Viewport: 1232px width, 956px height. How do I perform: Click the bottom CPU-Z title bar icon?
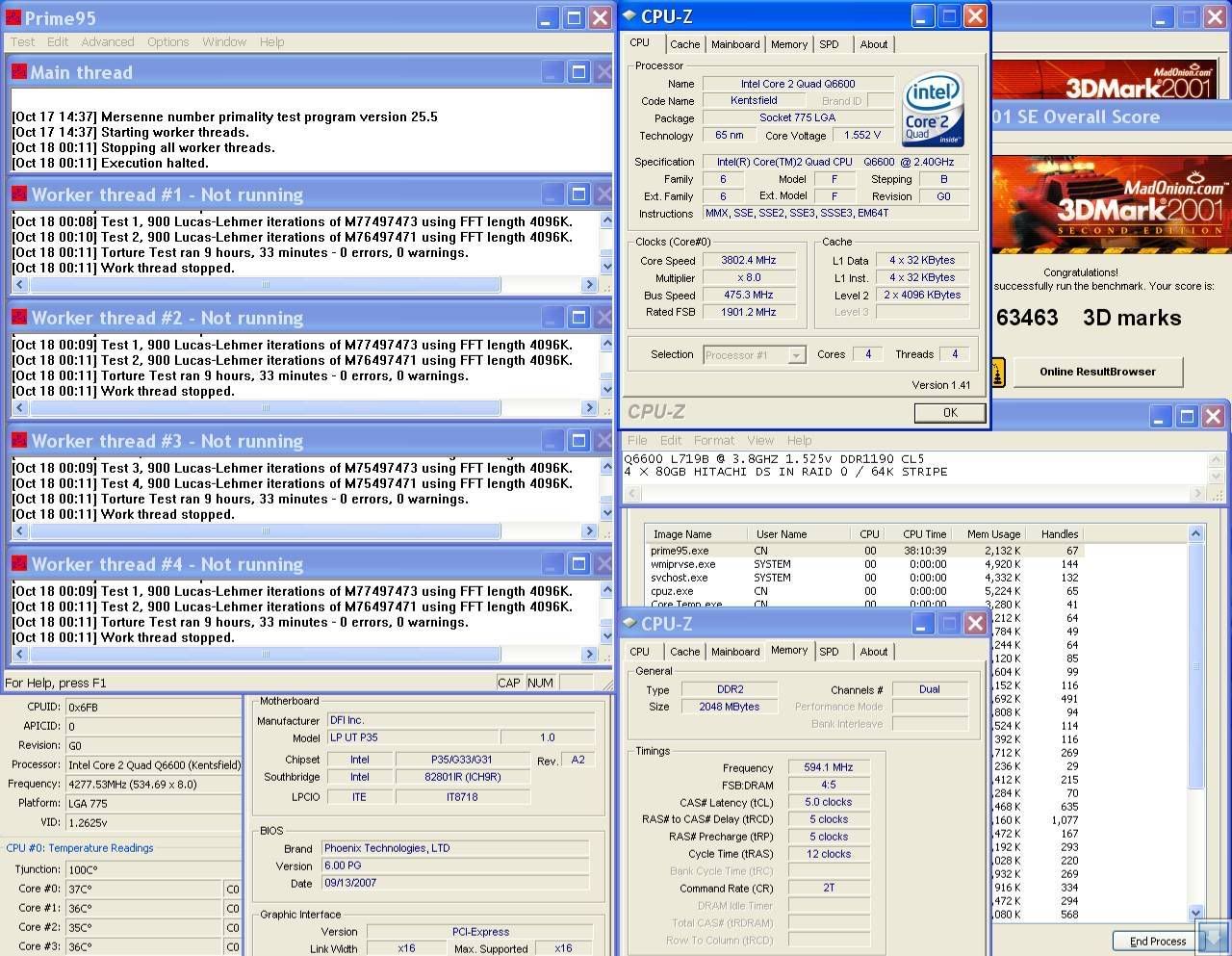point(629,623)
